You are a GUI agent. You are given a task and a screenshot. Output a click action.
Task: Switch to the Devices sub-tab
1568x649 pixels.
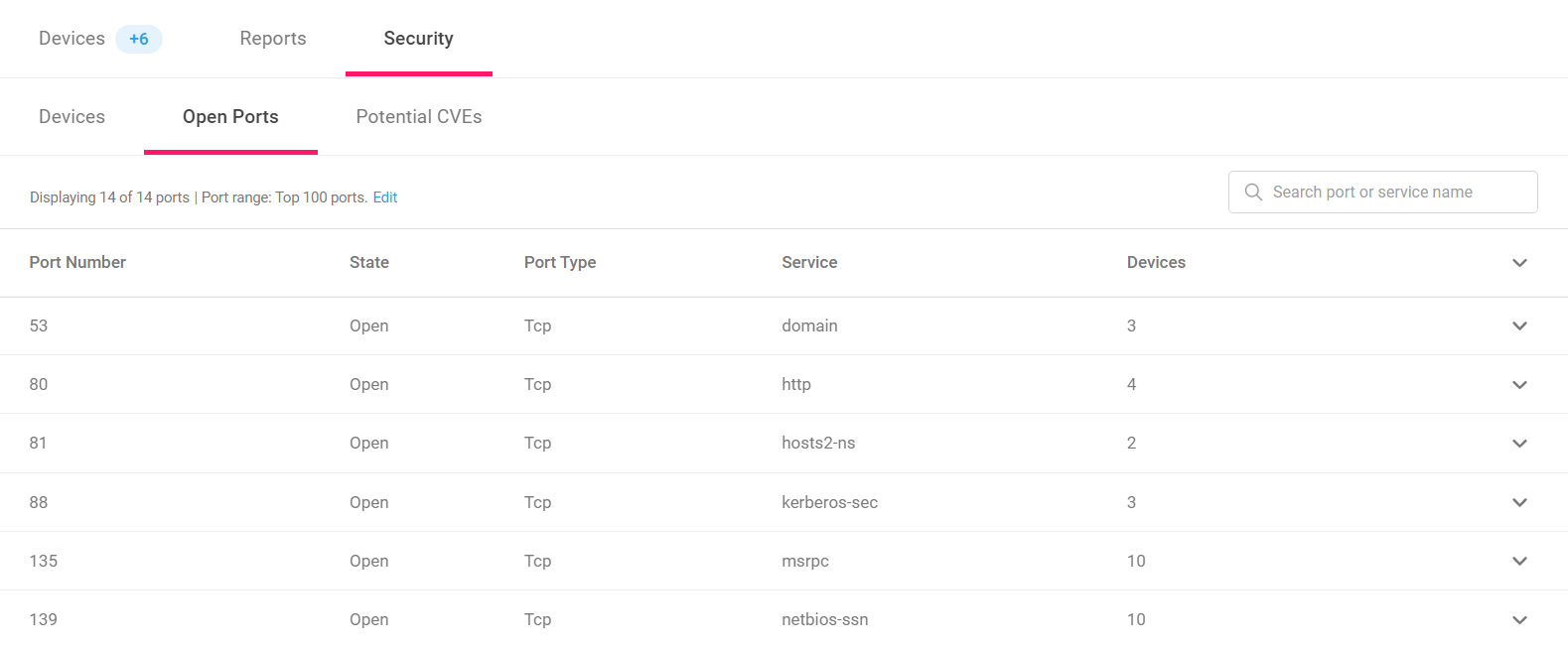pyautogui.click(x=71, y=116)
